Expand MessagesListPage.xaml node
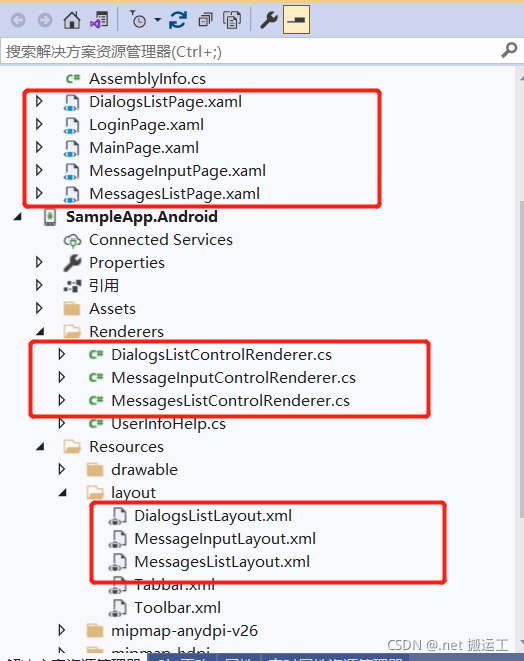This screenshot has width=524, height=661. tap(39, 193)
